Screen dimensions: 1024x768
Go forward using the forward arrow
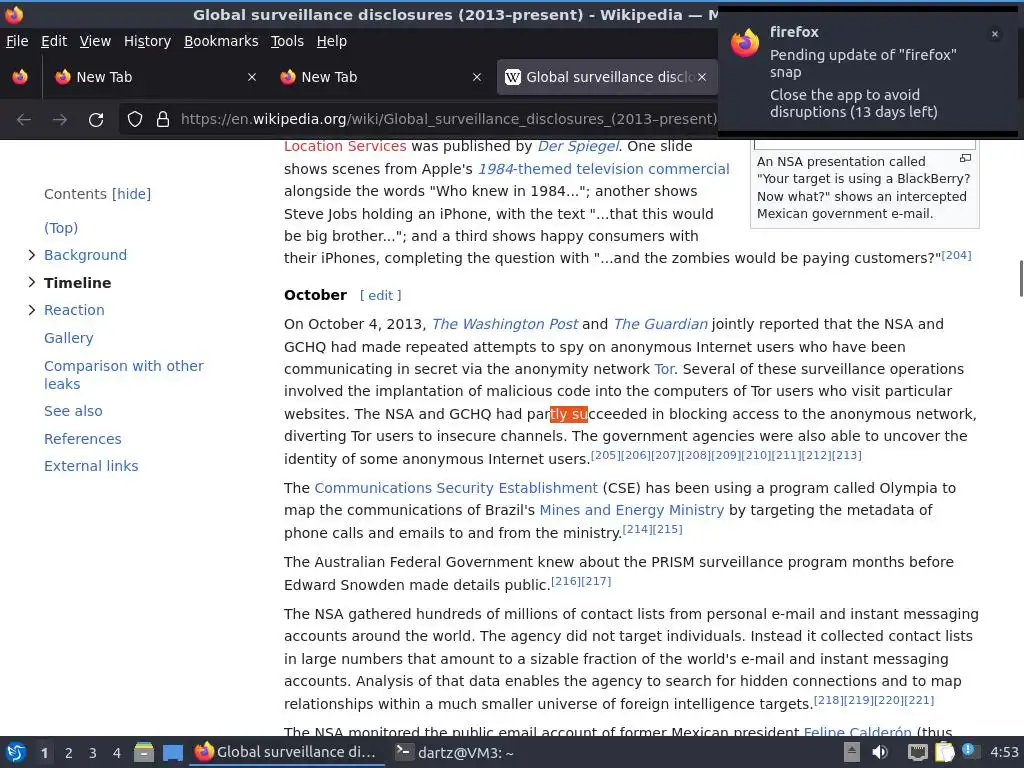click(x=60, y=120)
